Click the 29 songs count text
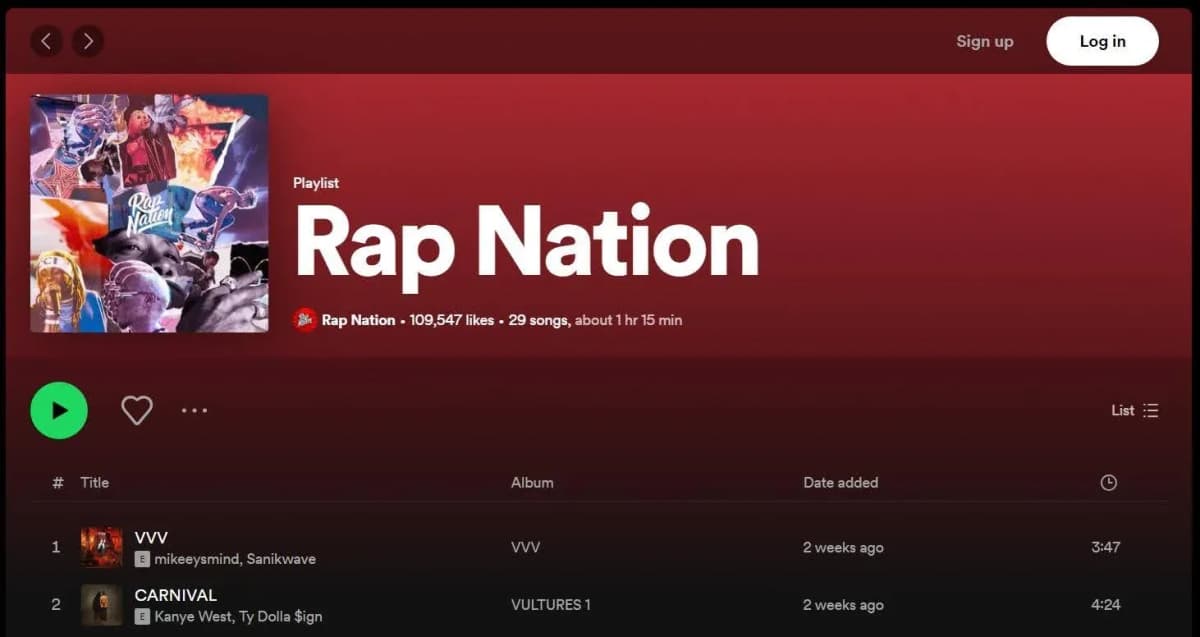The width and height of the screenshot is (1200, 637). point(539,320)
